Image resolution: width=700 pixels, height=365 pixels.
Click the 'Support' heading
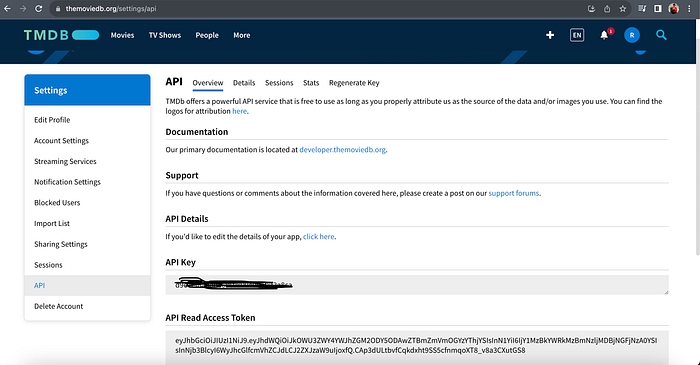182,175
